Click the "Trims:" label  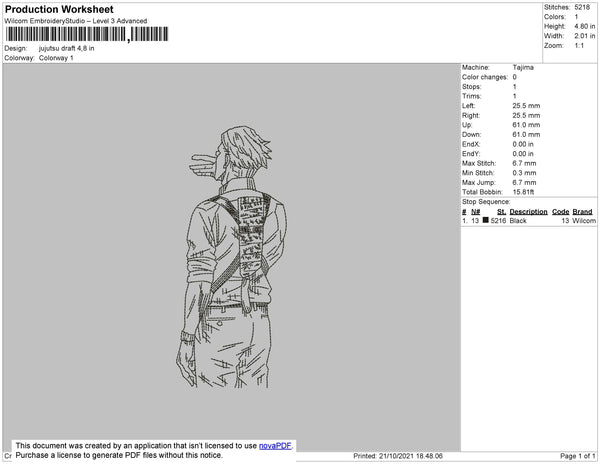(x=471, y=96)
